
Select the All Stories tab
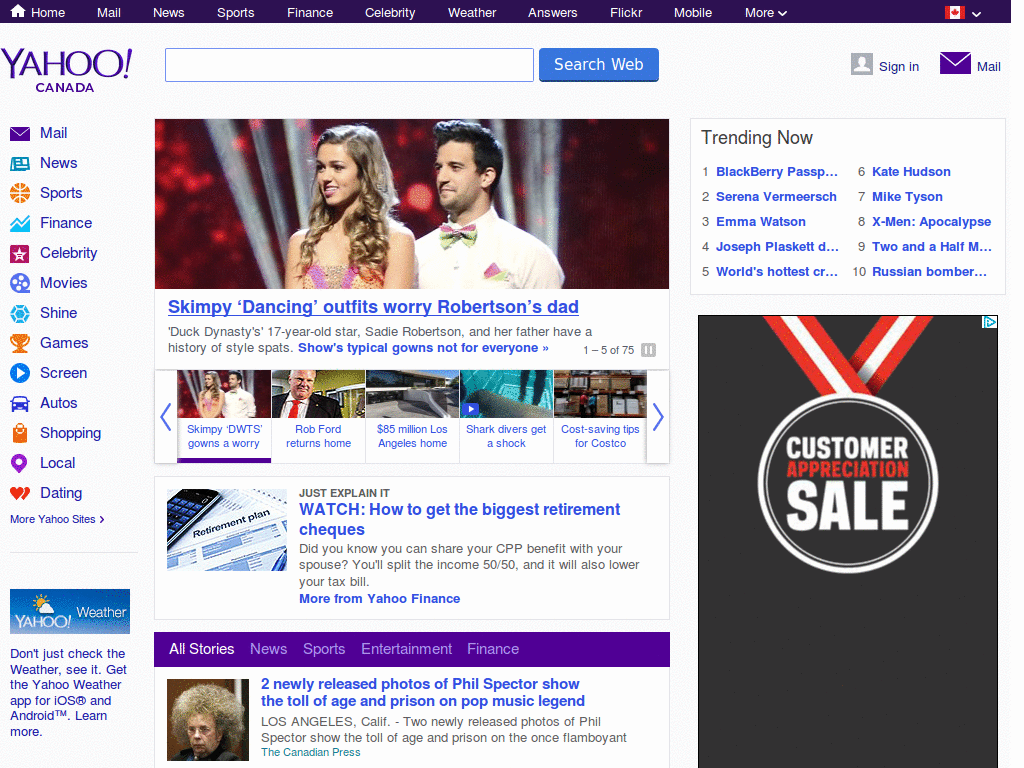click(201, 649)
